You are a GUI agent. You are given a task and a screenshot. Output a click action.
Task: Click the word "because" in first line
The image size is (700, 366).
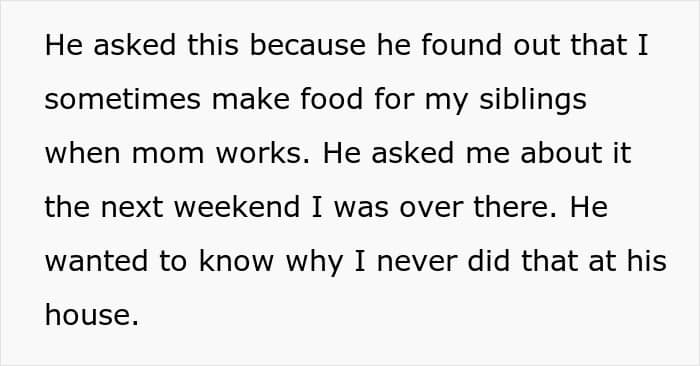(x=308, y=46)
